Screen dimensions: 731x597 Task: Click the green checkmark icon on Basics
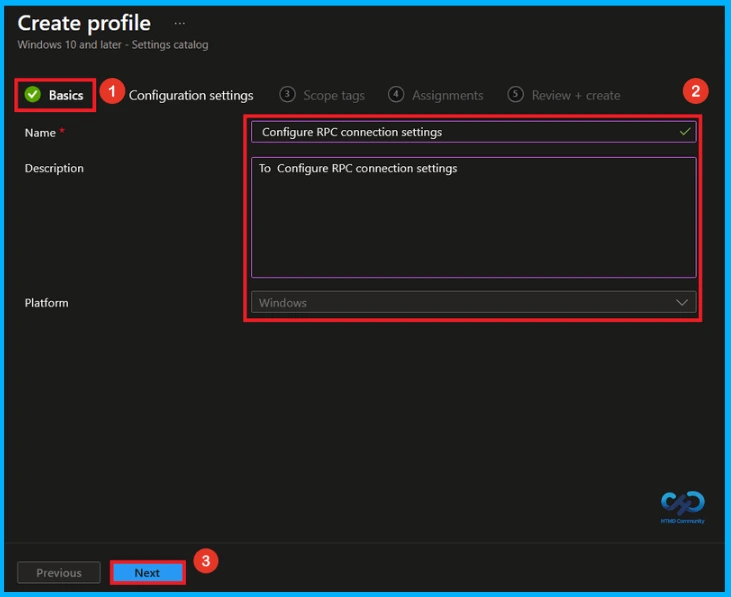pyautogui.click(x=33, y=95)
